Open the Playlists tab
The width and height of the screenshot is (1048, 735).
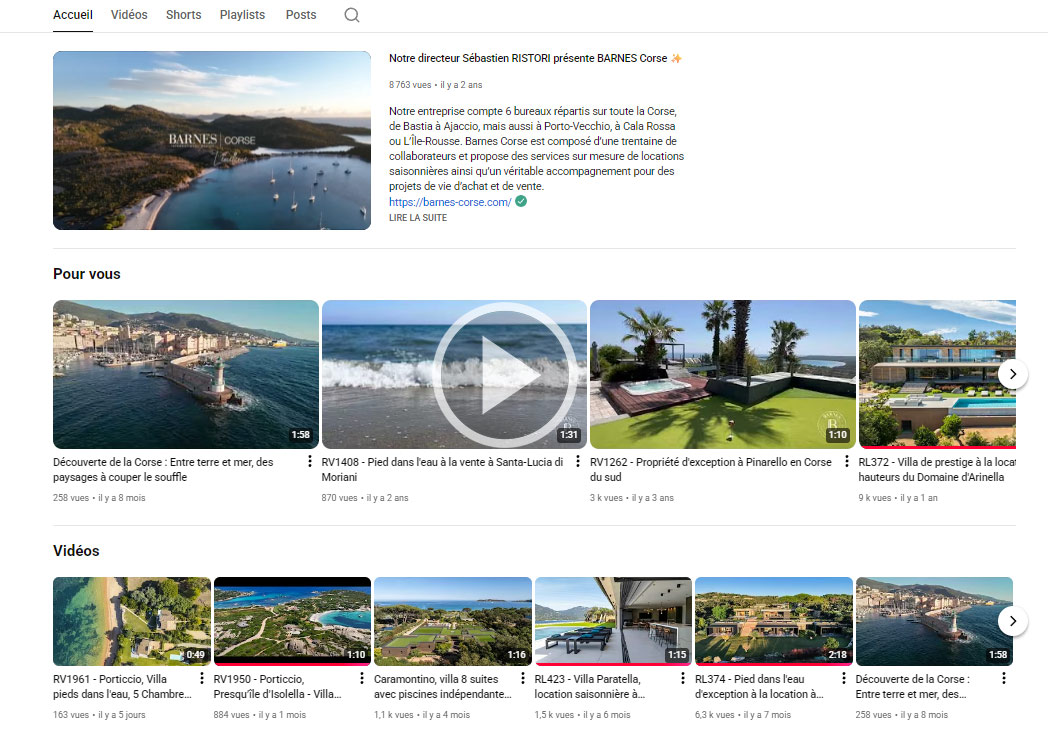(242, 15)
